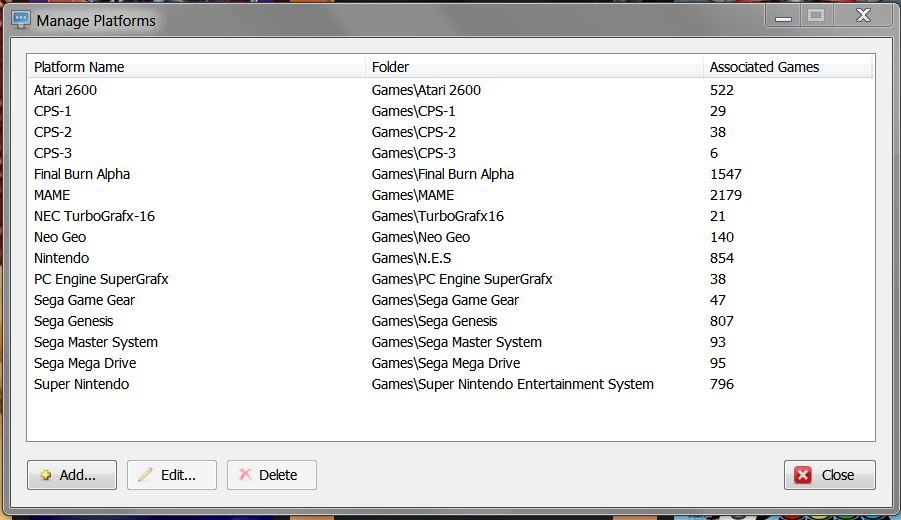The image size is (901, 520).
Task: Delete the selected platform
Action: tap(272, 475)
